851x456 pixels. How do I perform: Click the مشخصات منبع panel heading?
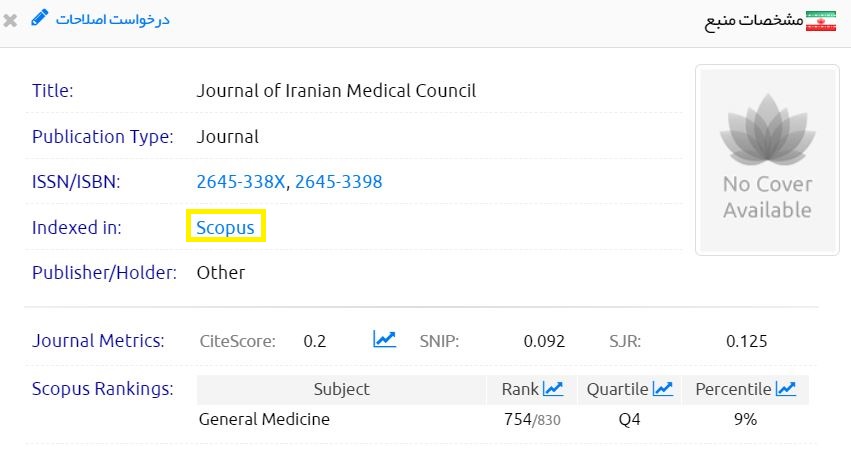[x=754, y=20]
